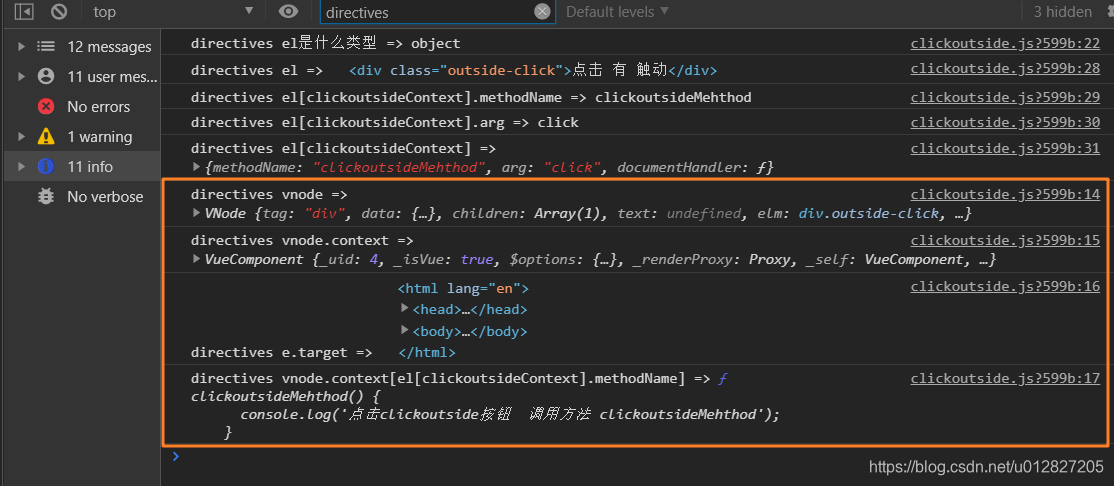Expand the <head> element node

[404, 309]
